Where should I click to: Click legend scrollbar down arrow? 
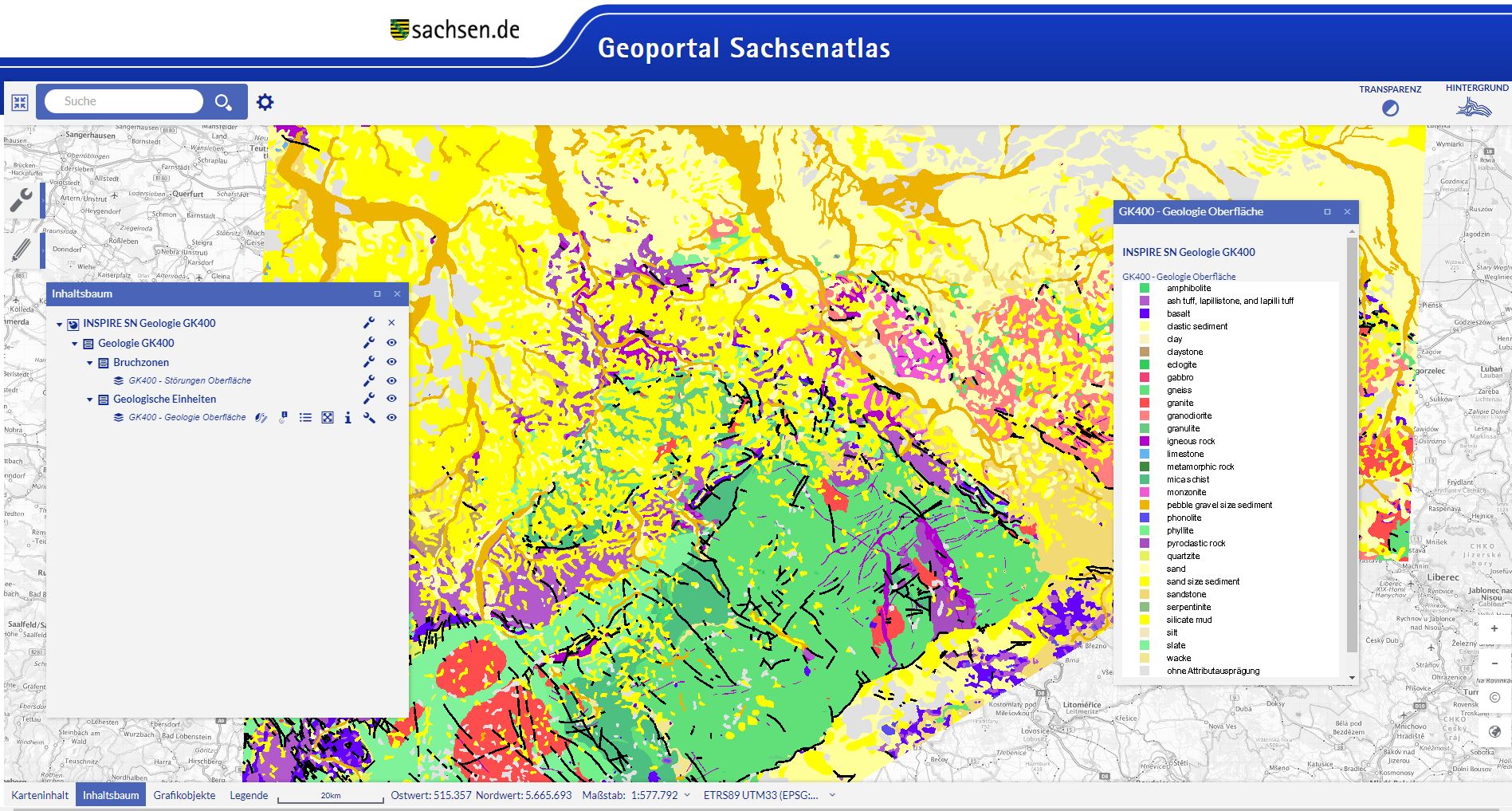(1352, 678)
